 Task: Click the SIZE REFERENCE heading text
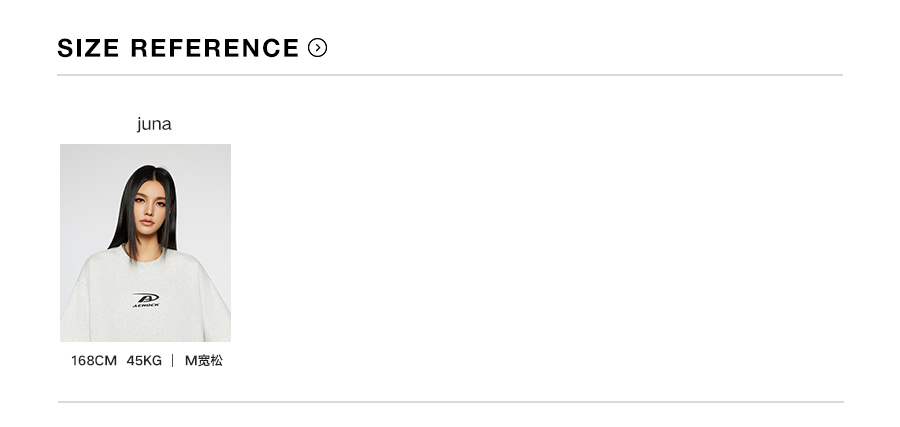tap(178, 48)
